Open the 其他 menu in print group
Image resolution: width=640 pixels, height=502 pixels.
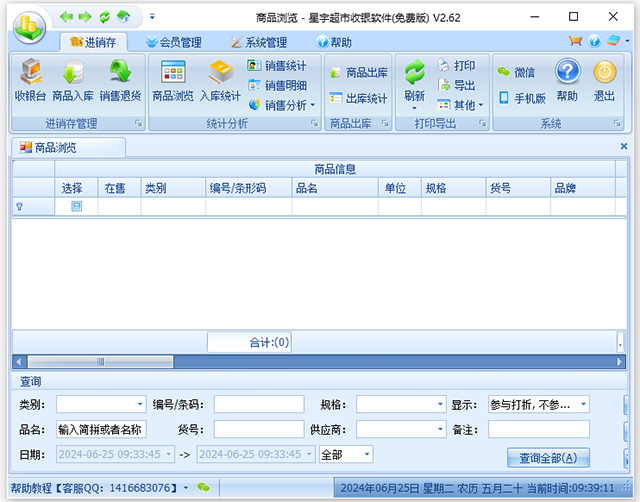460,105
